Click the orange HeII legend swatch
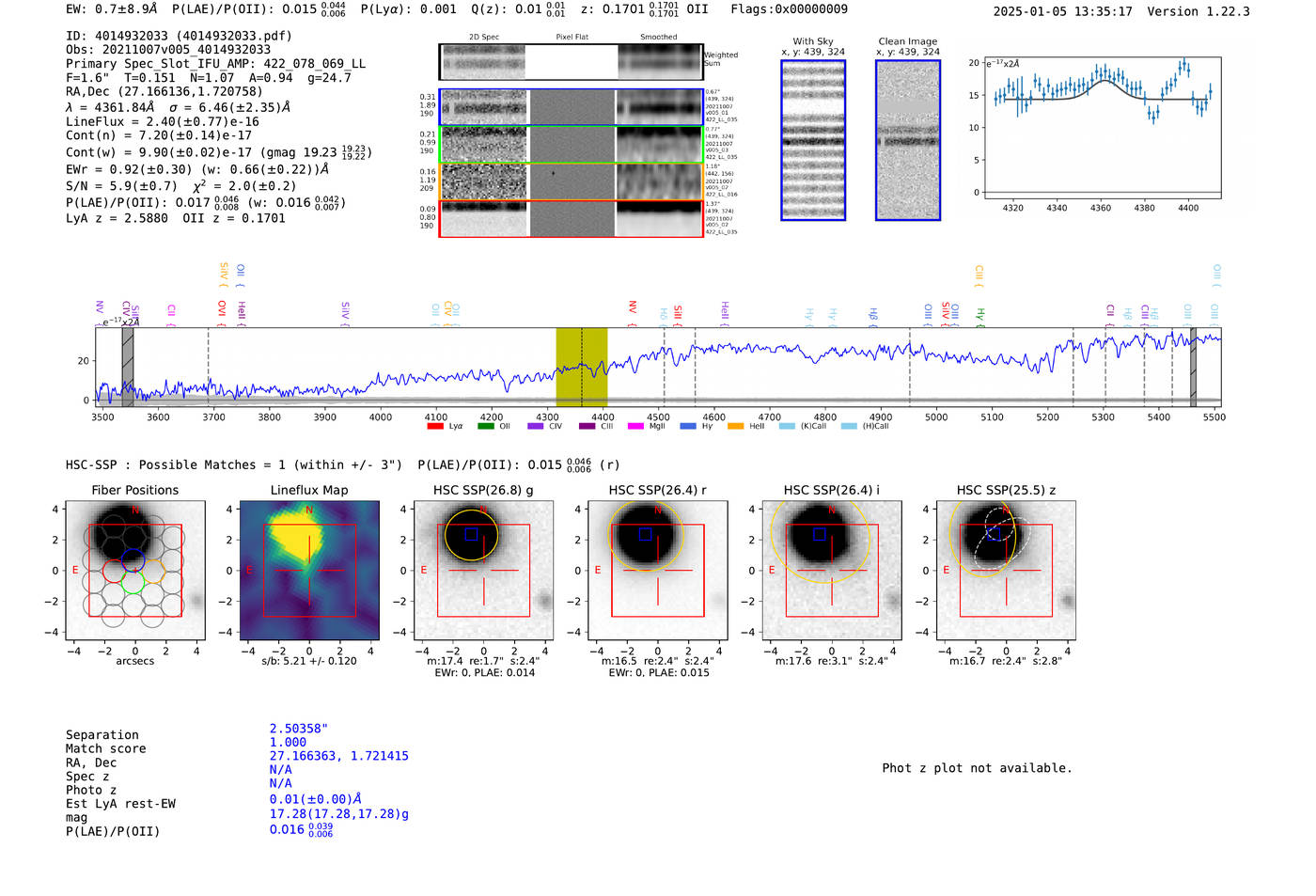 (x=735, y=427)
